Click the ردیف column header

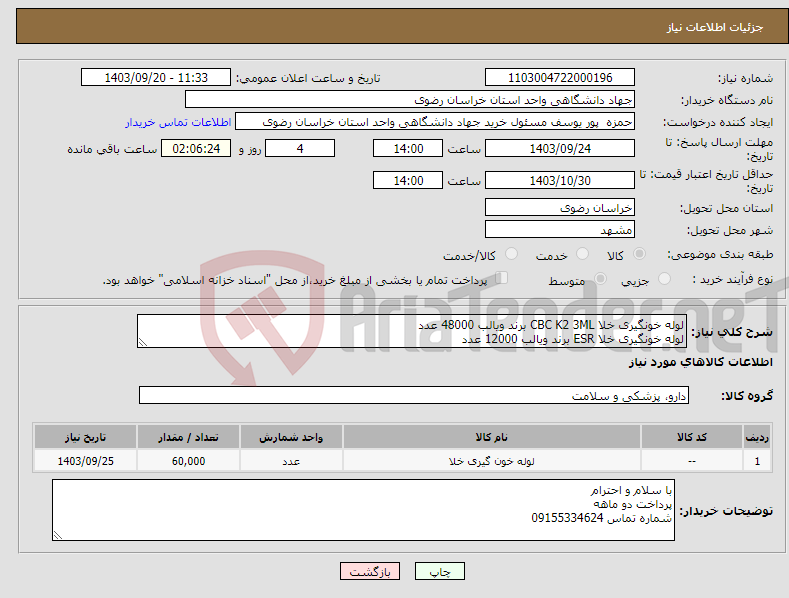[x=757, y=437]
